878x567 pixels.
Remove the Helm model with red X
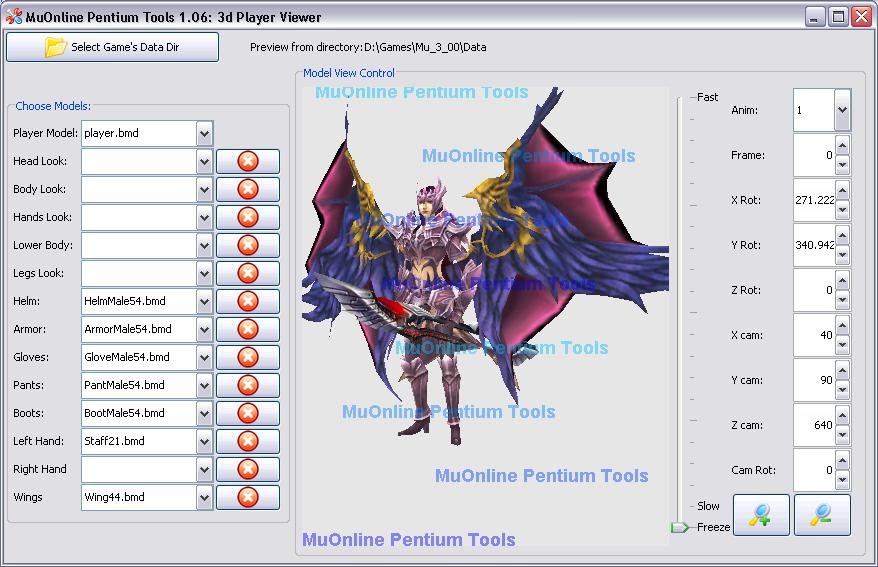(247, 301)
